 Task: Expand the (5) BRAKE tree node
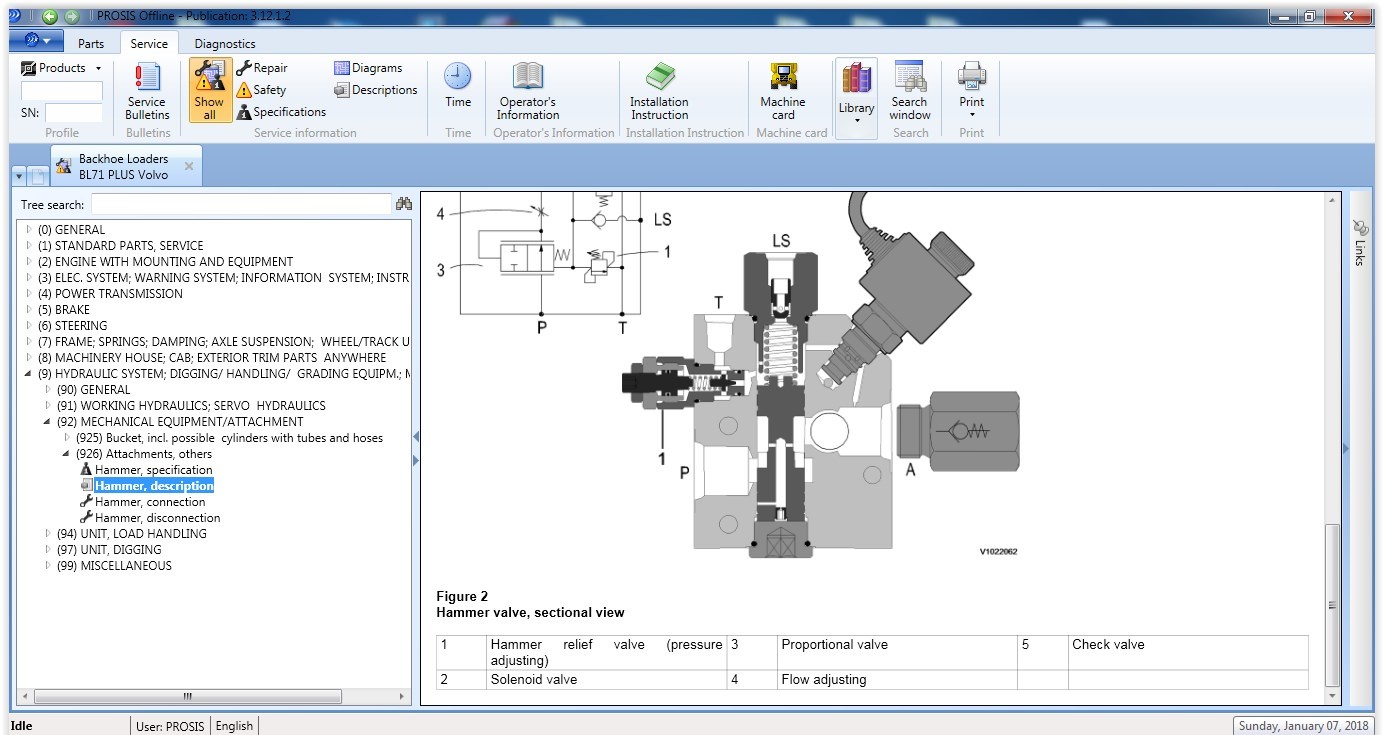[x=29, y=310]
